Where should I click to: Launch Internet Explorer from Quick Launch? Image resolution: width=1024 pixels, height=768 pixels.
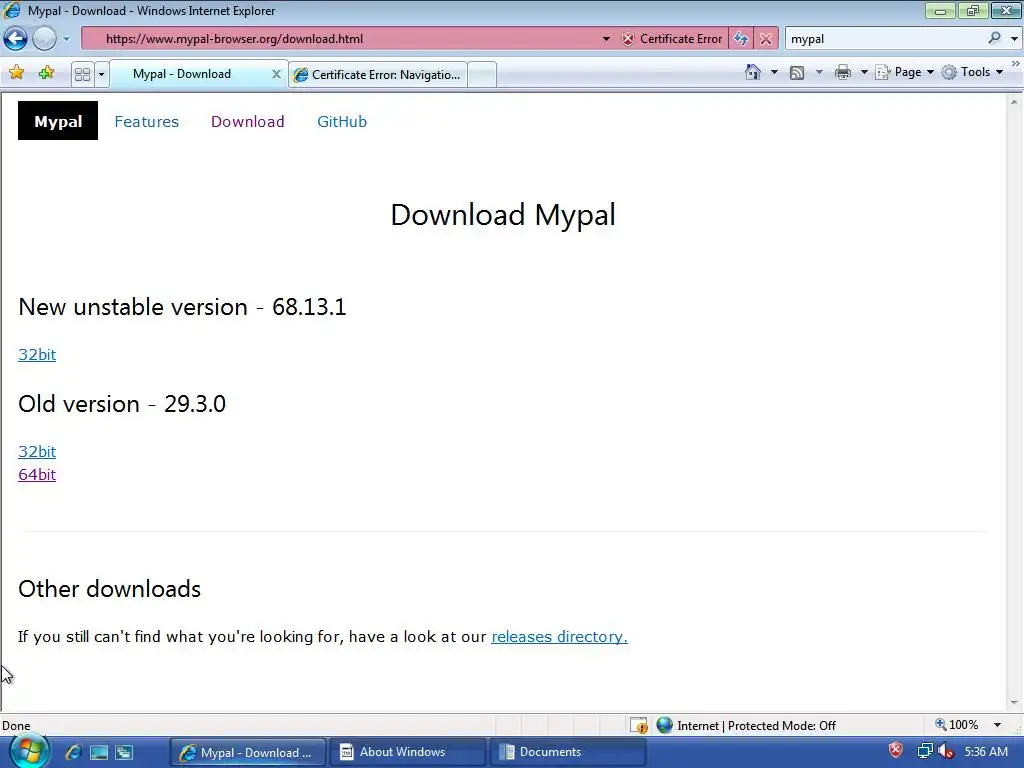point(73,752)
